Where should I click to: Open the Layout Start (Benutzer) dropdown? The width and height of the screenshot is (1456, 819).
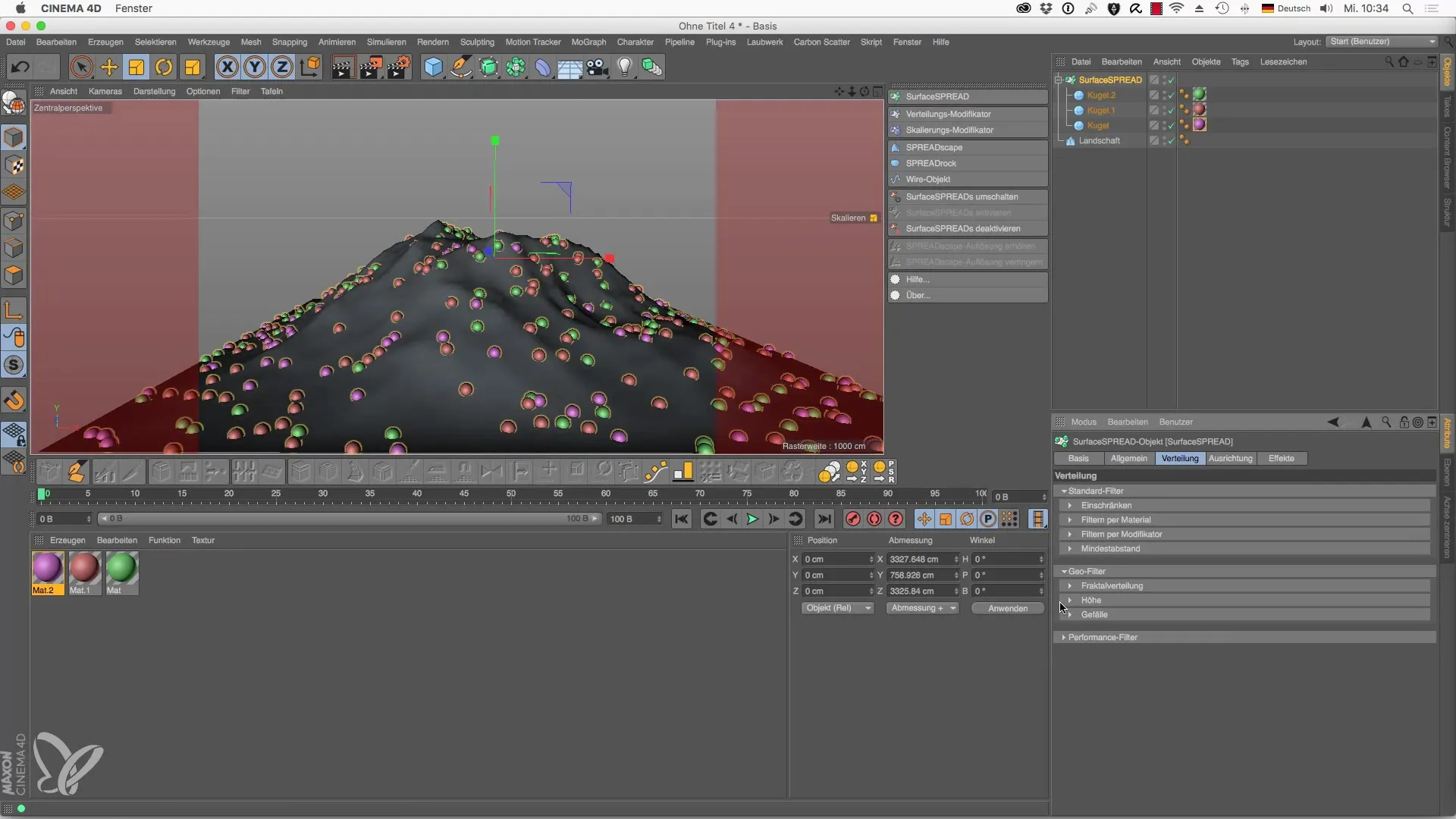coord(1382,42)
